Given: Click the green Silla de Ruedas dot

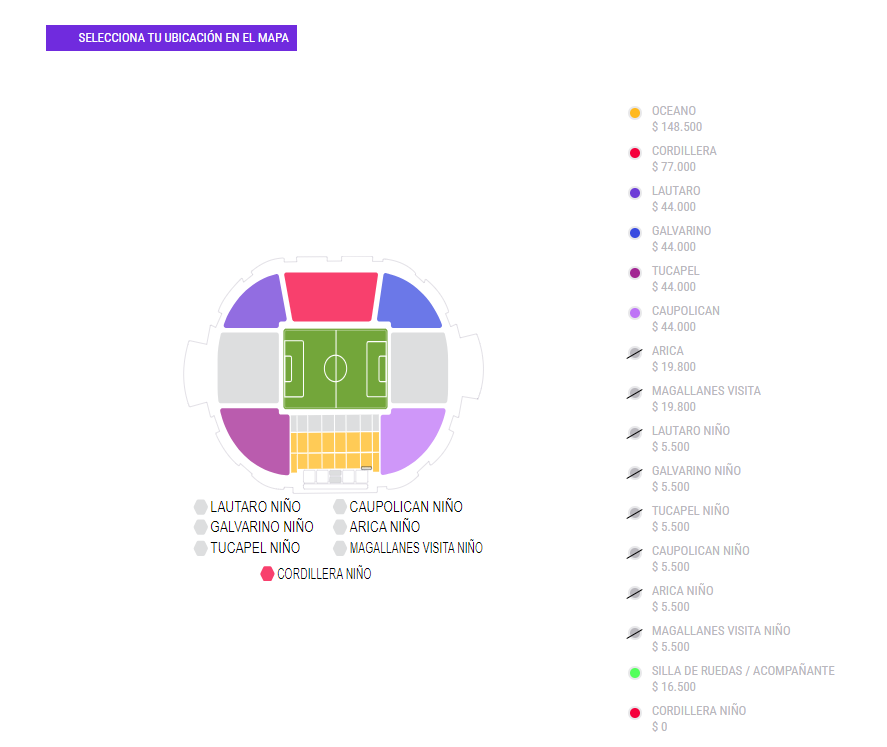Looking at the screenshot, I should [635, 672].
